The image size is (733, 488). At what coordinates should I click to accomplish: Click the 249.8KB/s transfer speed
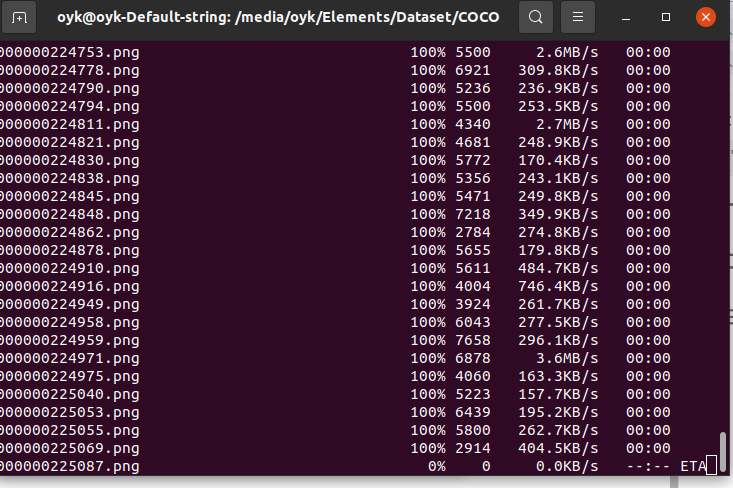[x=558, y=196]
